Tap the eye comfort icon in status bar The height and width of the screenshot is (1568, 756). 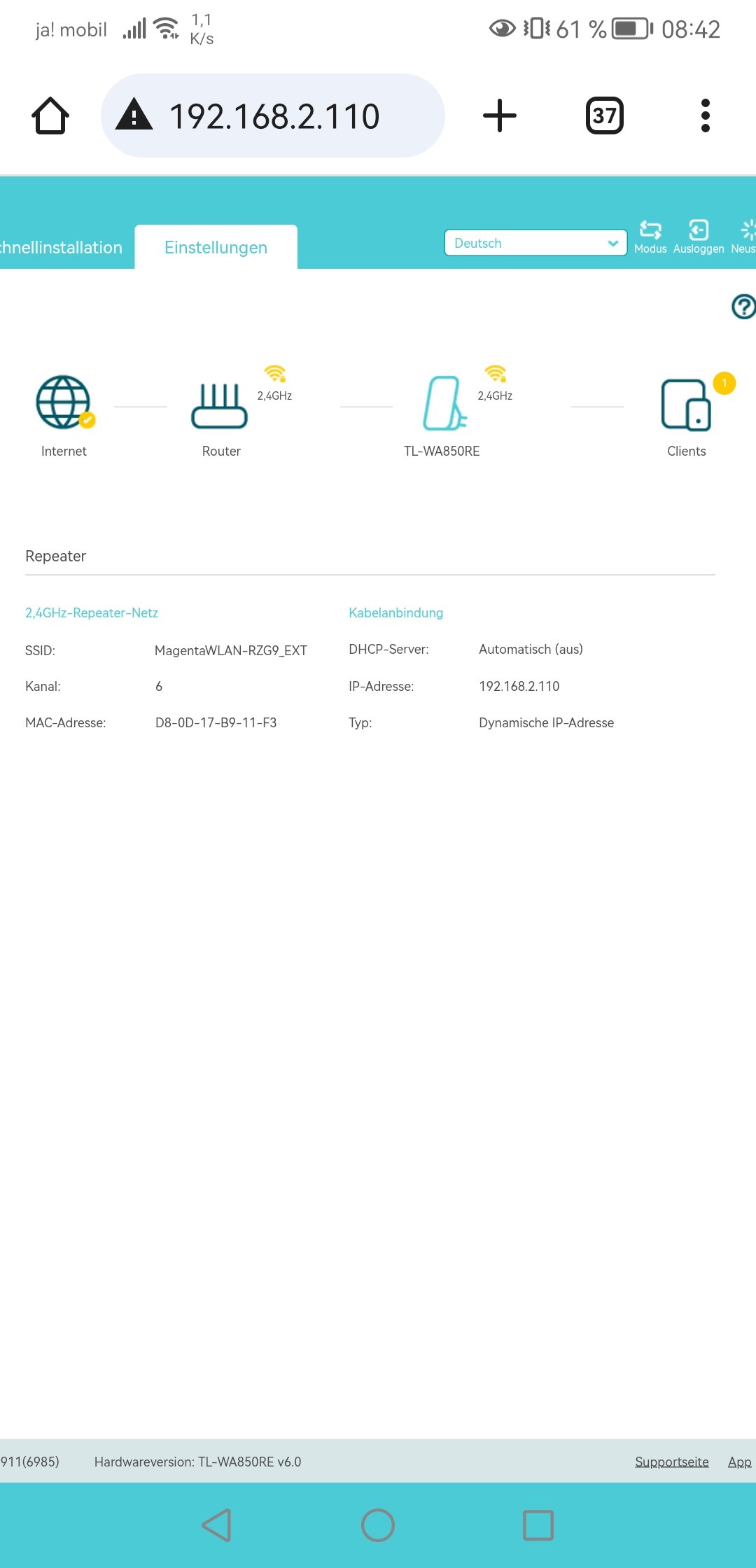click(x=502, y=29)
